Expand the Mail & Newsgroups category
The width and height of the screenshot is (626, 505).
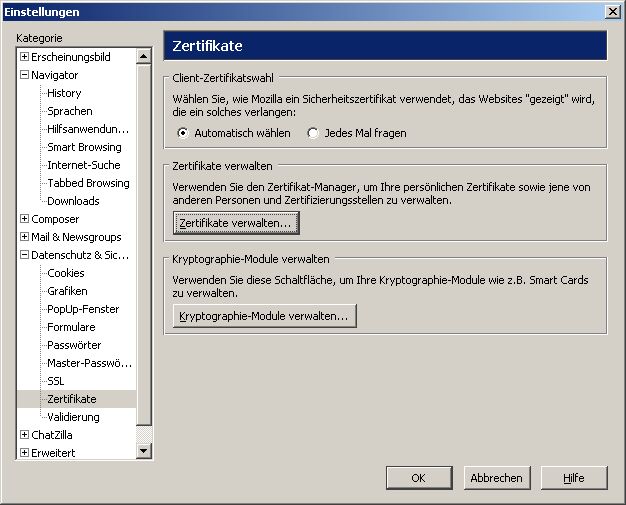(x=24, y=237)
